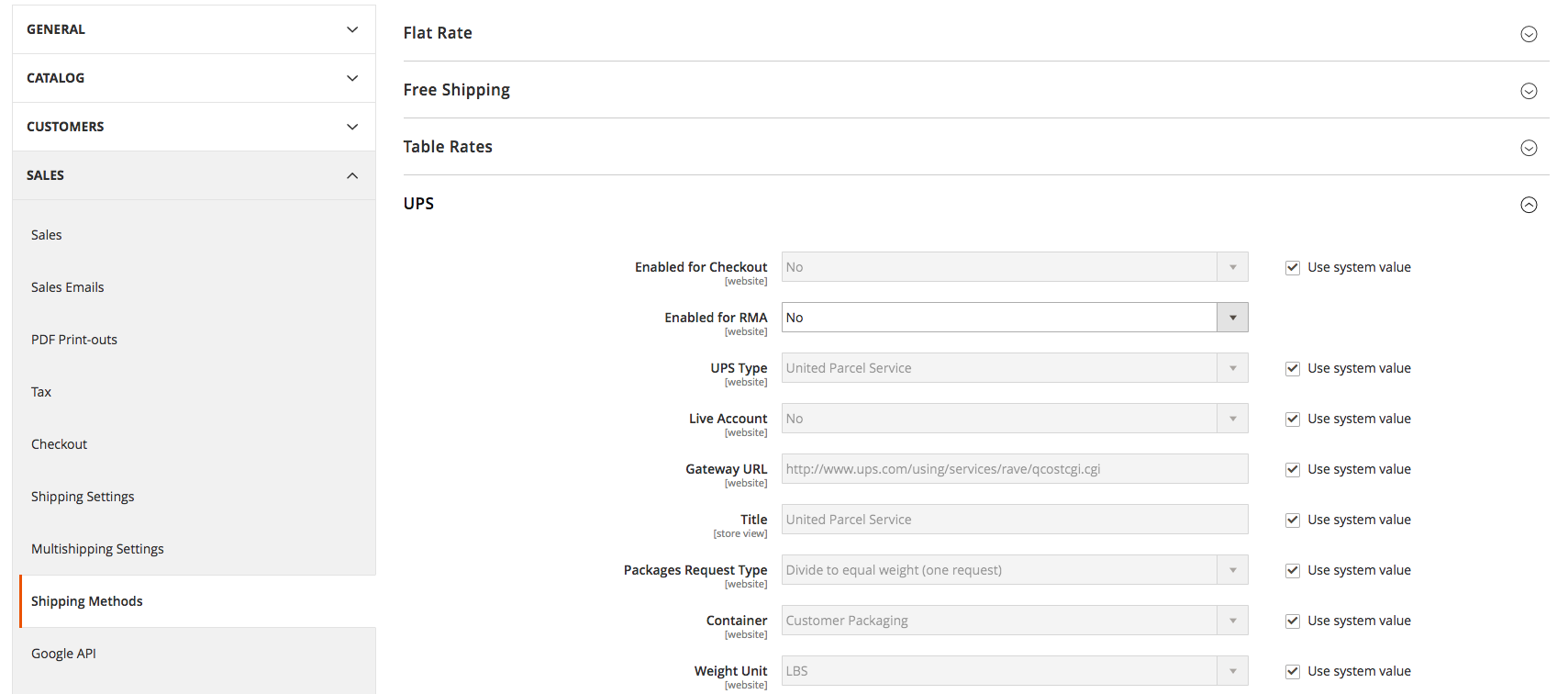Expand the Table Rates section circle icon
Image resolution: width=1568 pixels, height=694 pixels.
pyautogui.click(x=1529, y=148)
